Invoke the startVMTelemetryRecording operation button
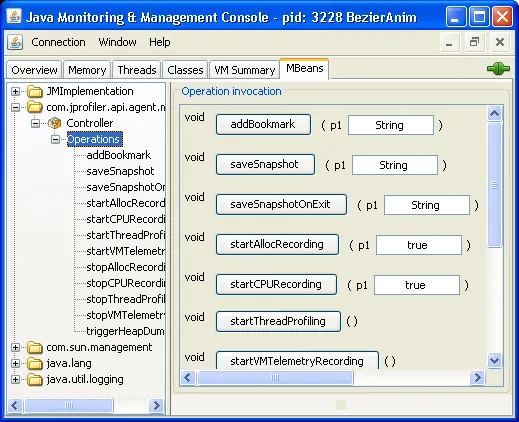 click(297, 360)
